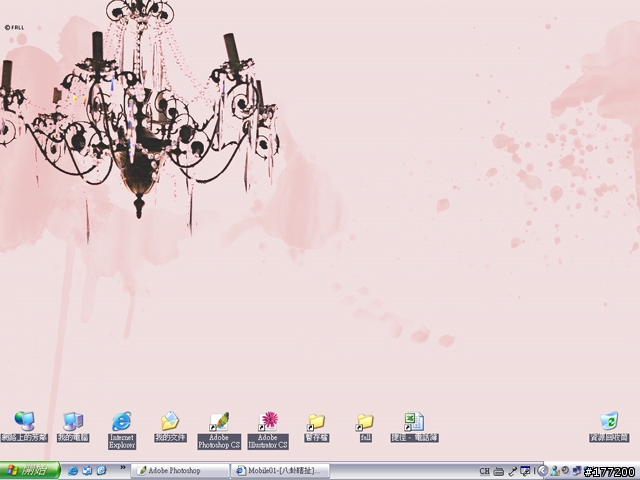Launch Adobe Illustrator CS desktop shortcut
The height and width of the screenshot is (480, 640).
pos(268,421)
